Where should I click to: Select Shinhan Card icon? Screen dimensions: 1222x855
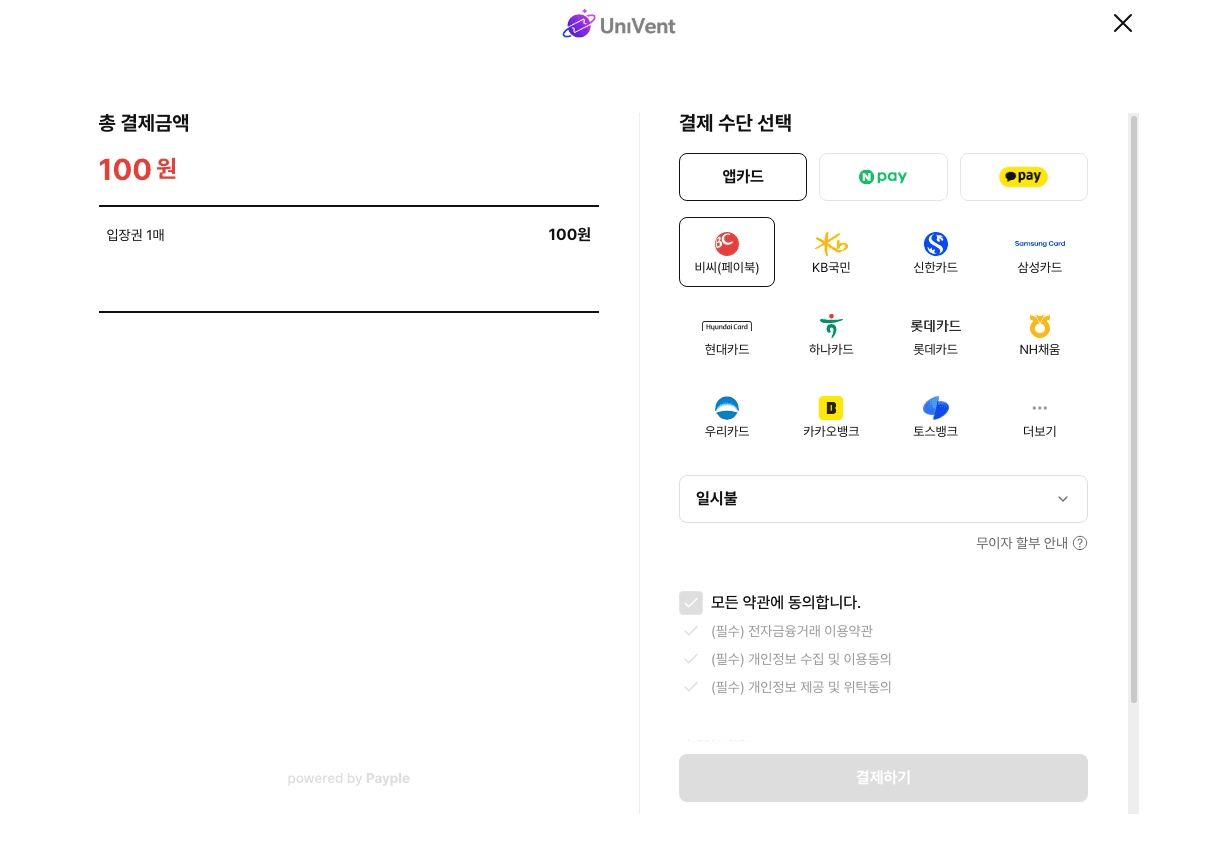pos(935,244)
